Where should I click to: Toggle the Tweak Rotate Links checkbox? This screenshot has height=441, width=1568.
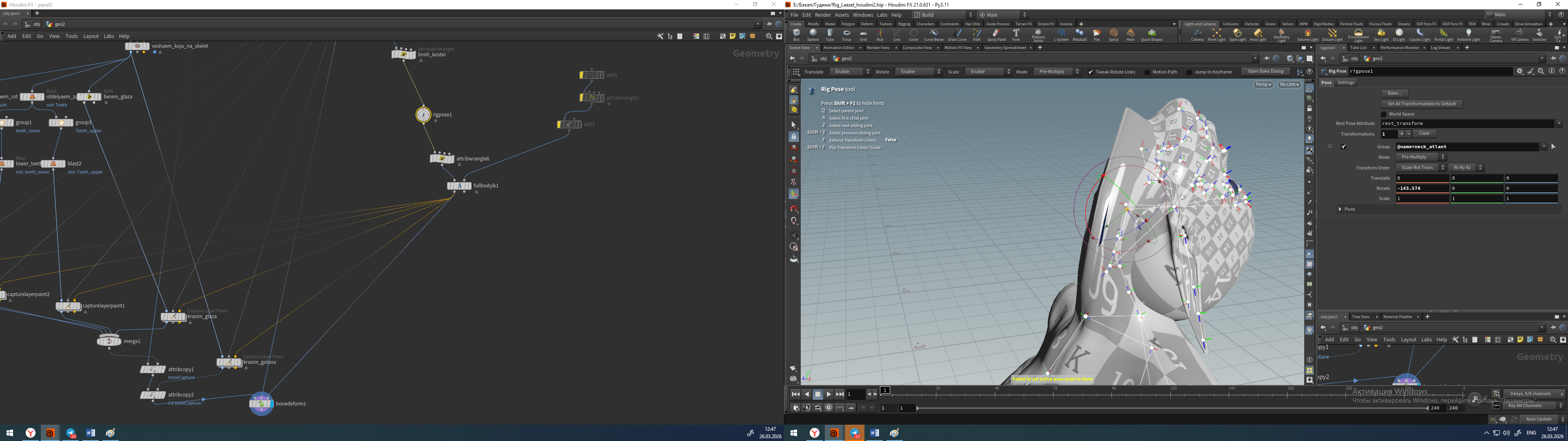coord(1091,72)
